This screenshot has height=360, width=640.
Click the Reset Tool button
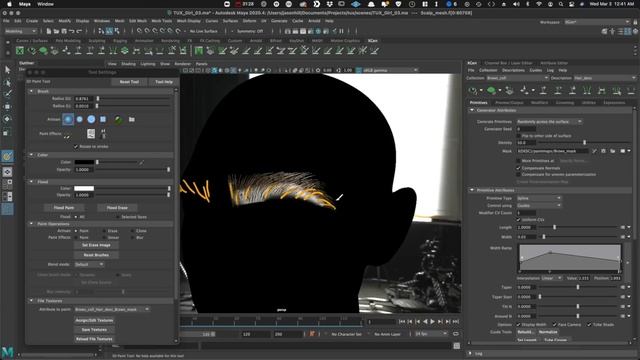point(129,82)
